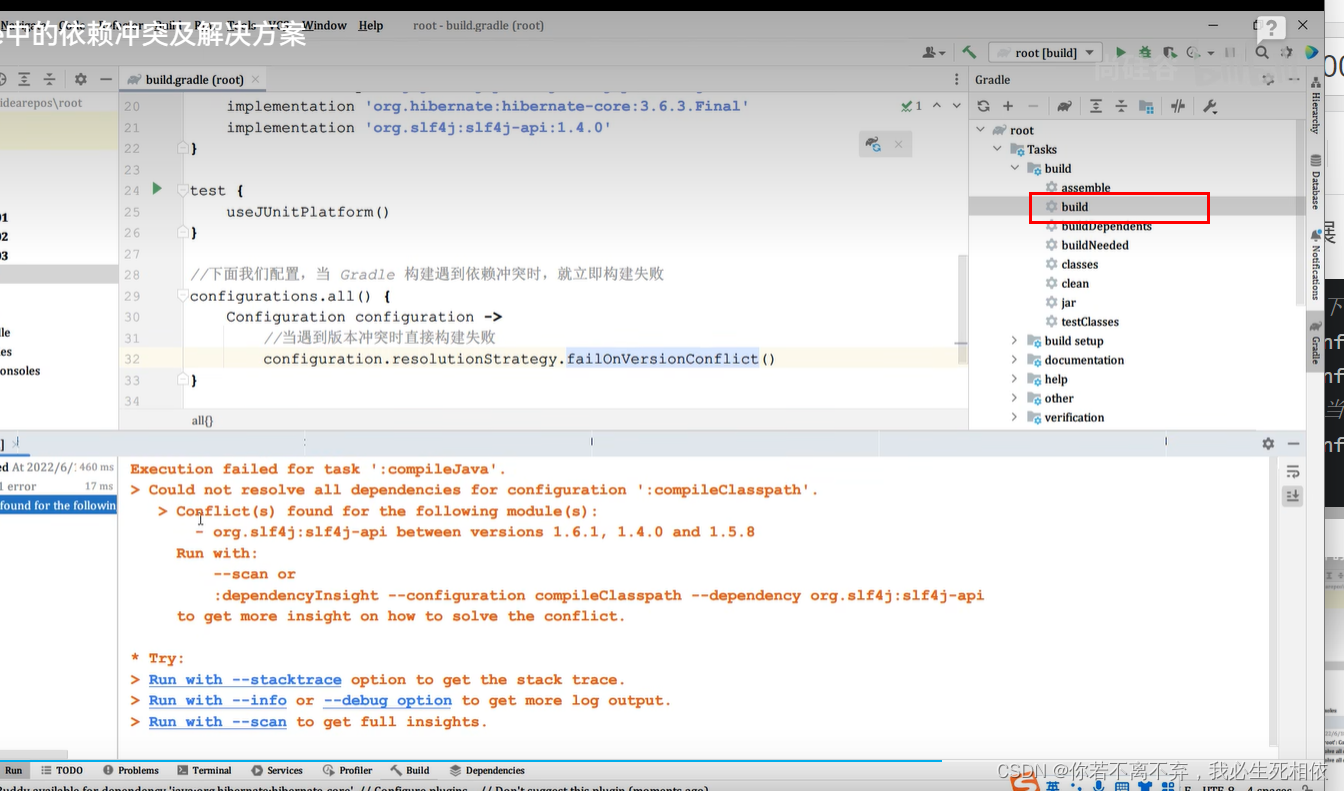The height and width of the screenshot is (791, 1344).
Task: Expand the help task group
Action: pyautogui.click(x=1015, y=379)
